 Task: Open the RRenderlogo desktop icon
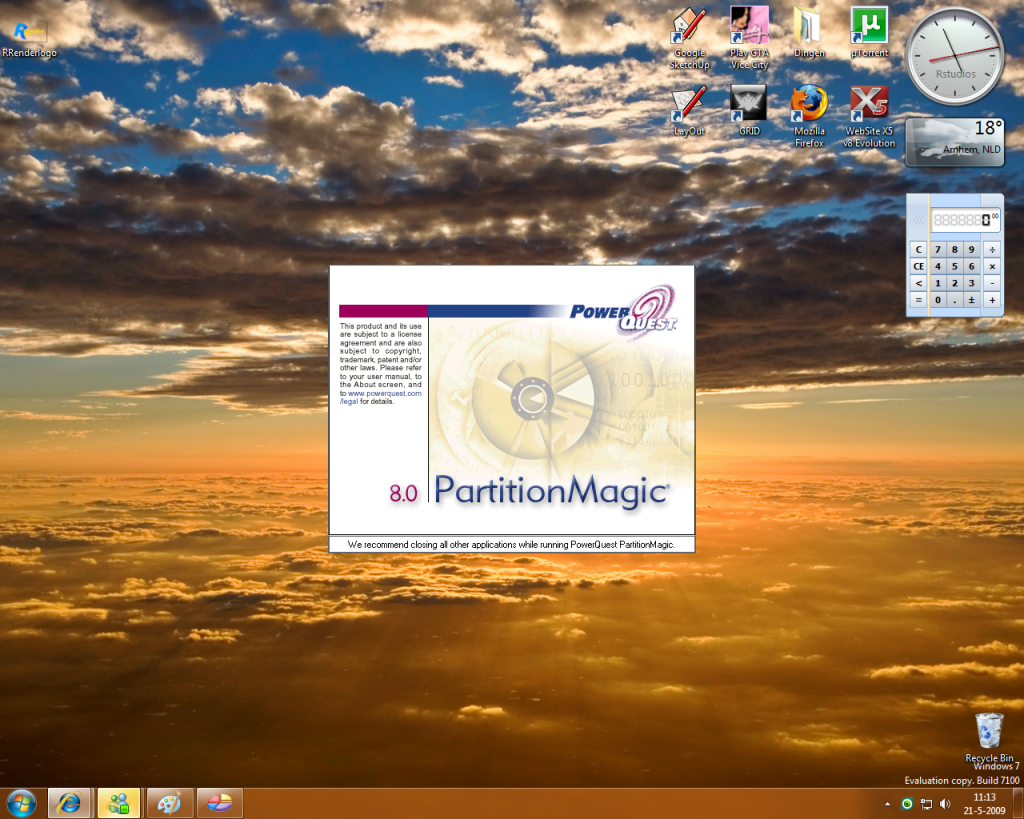29,39
